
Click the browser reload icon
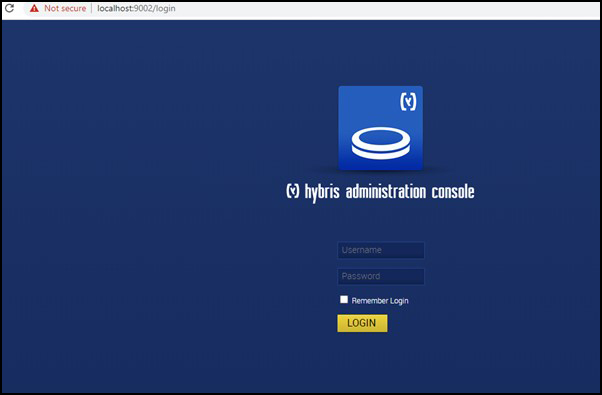[x=9, y=8]
